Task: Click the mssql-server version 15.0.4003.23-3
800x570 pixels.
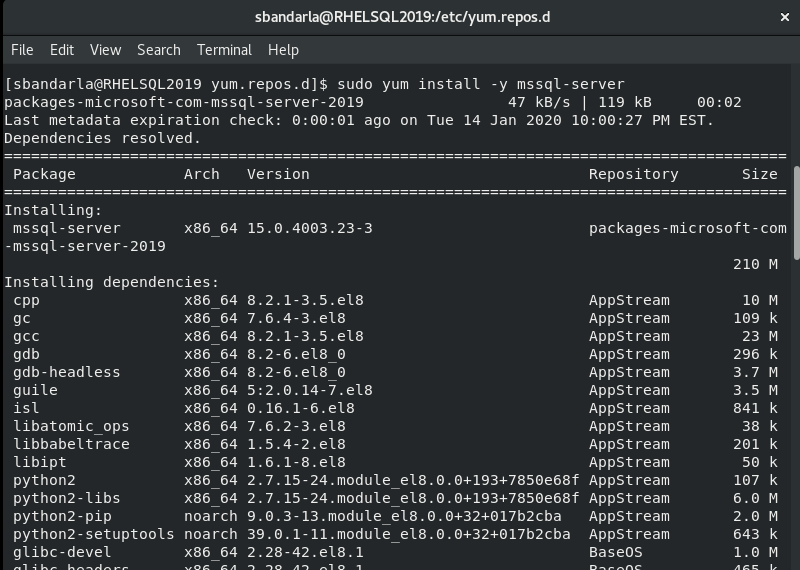Action: (x=309, y=228)
